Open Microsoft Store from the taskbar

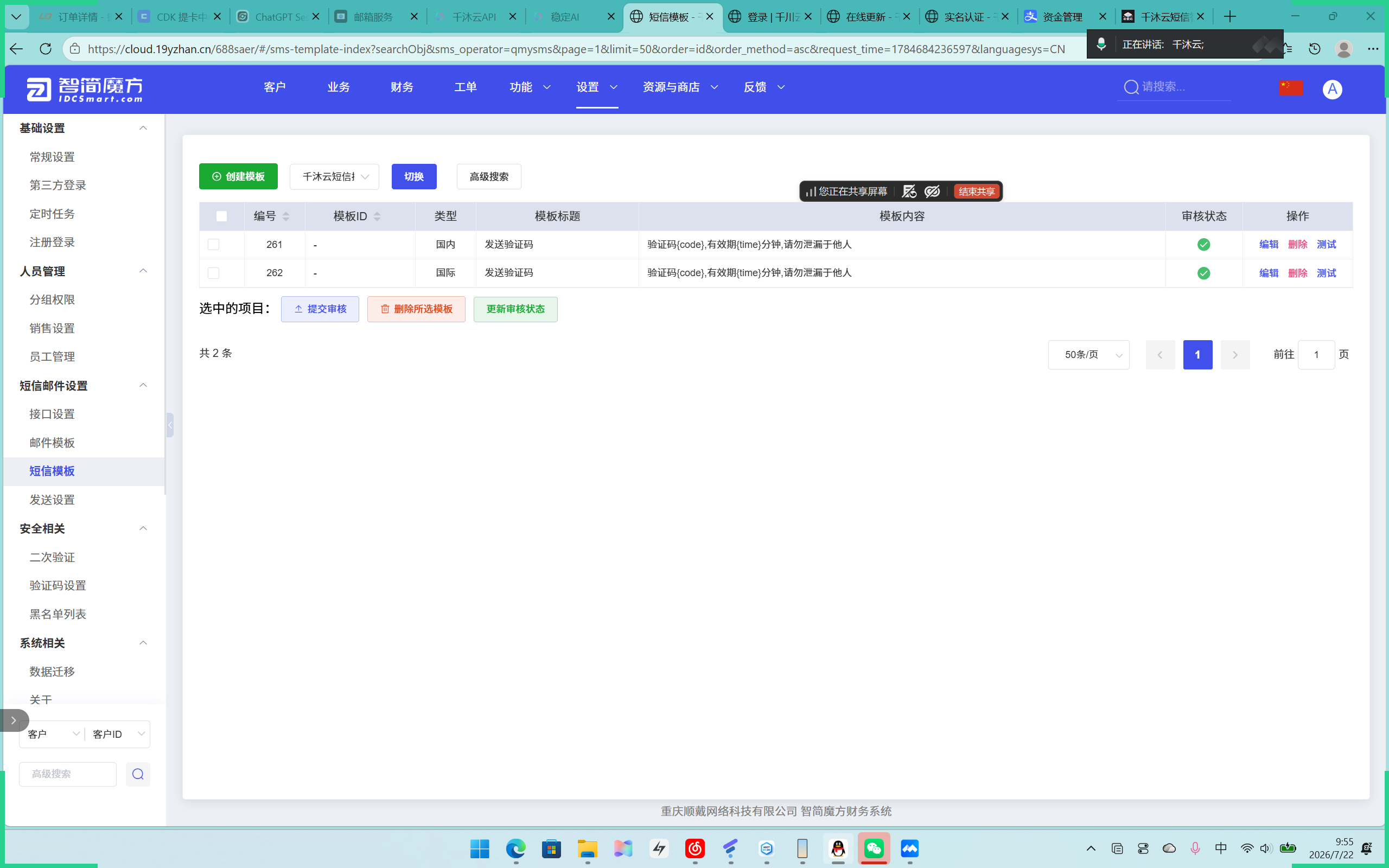click(551, 848)
